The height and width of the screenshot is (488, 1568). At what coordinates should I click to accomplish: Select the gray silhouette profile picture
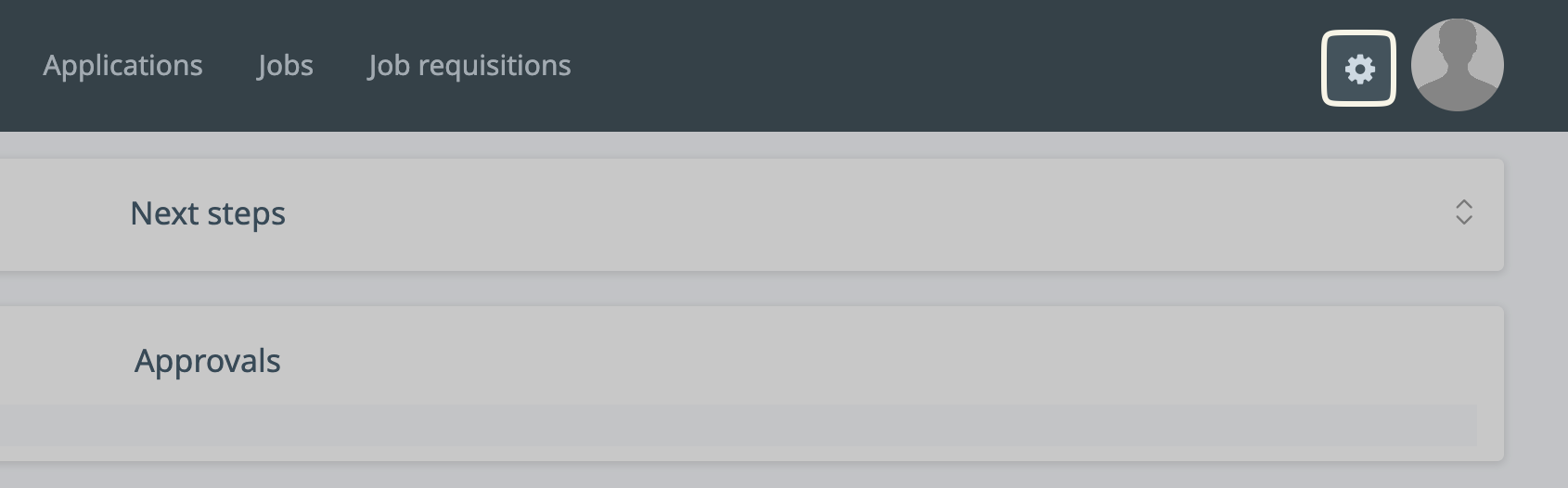pyautogui.click(x=1457, y=65)
